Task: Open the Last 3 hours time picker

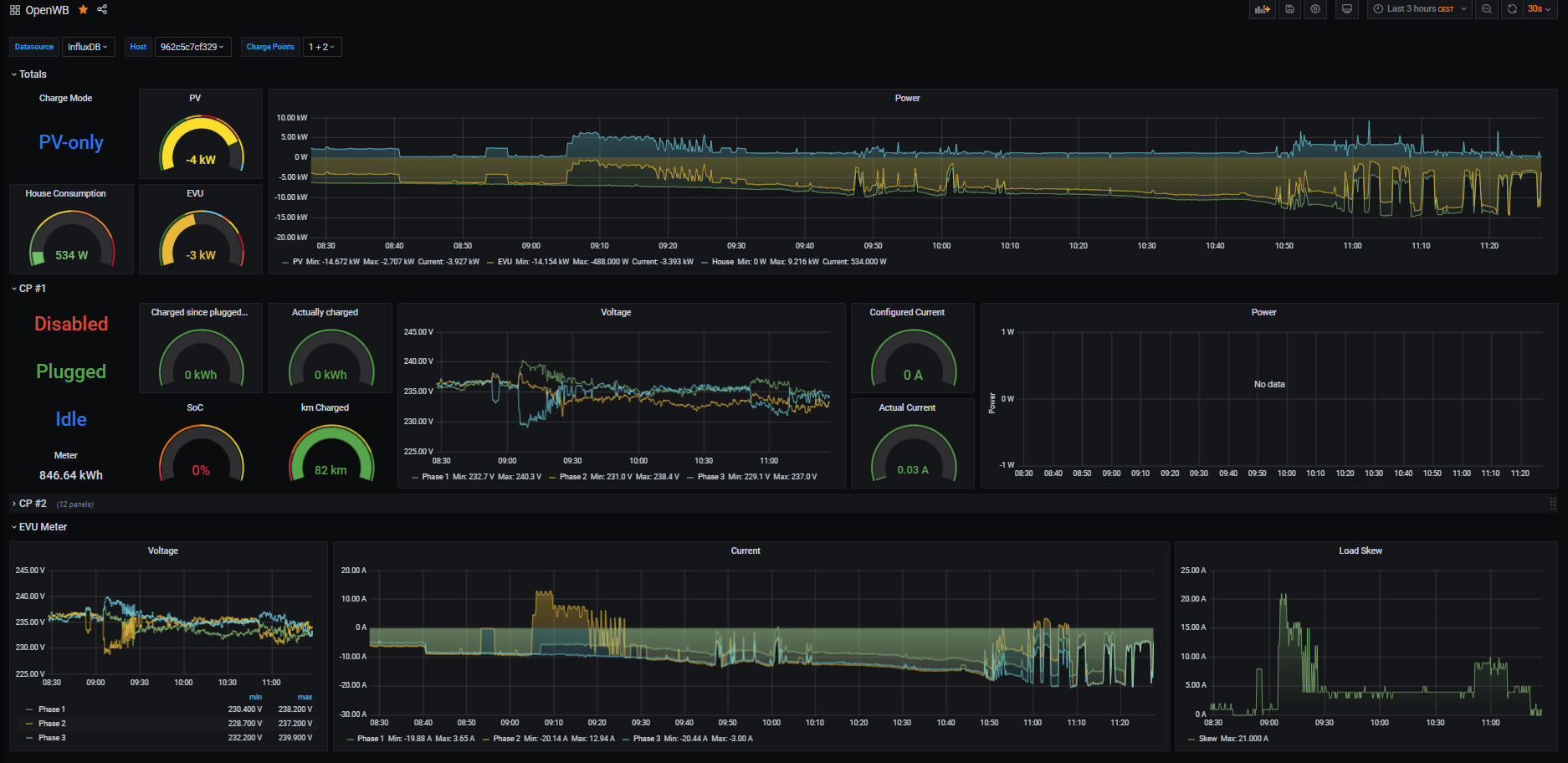Action: pyautogui.click(x=1419, y=9)
